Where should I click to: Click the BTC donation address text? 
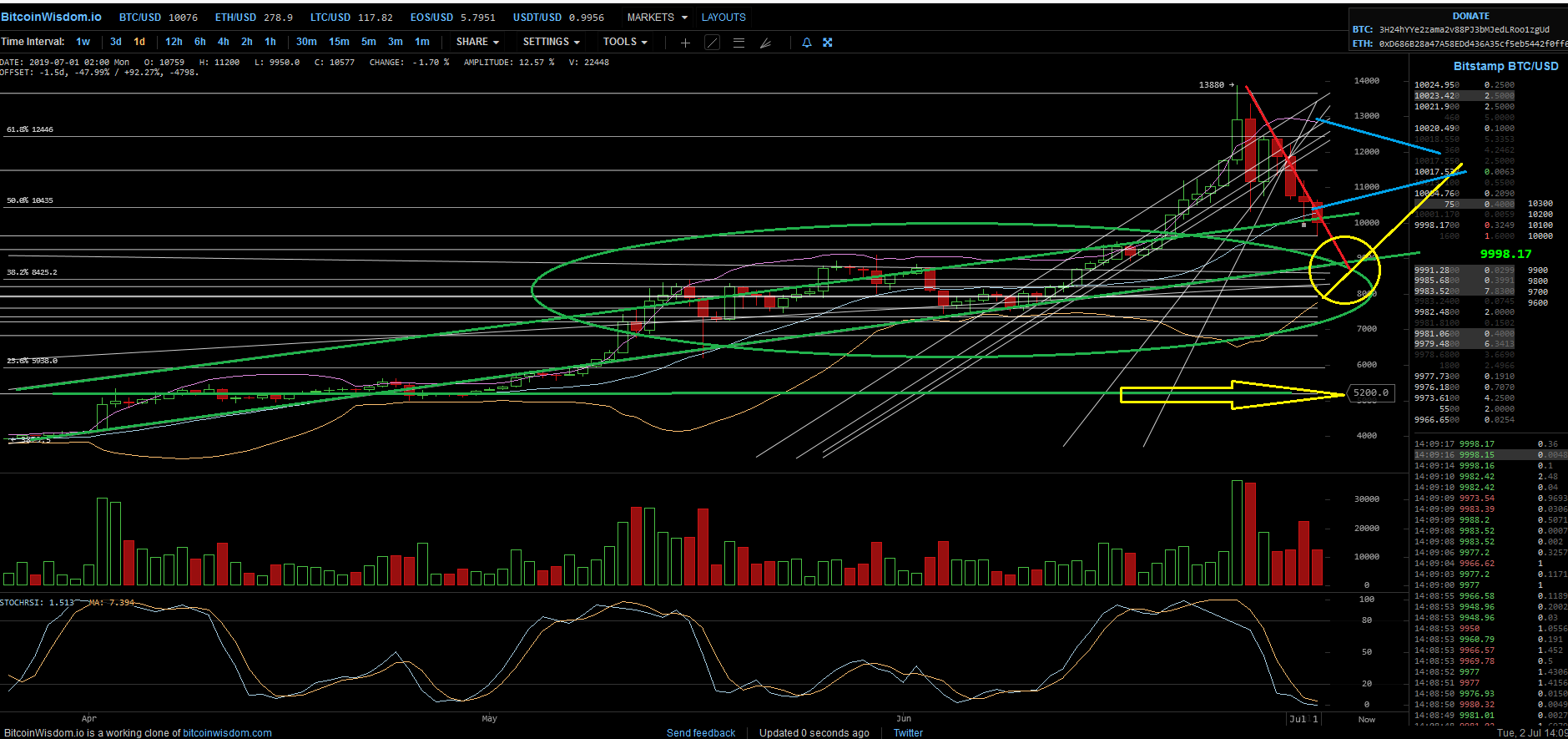(1464, 29)
